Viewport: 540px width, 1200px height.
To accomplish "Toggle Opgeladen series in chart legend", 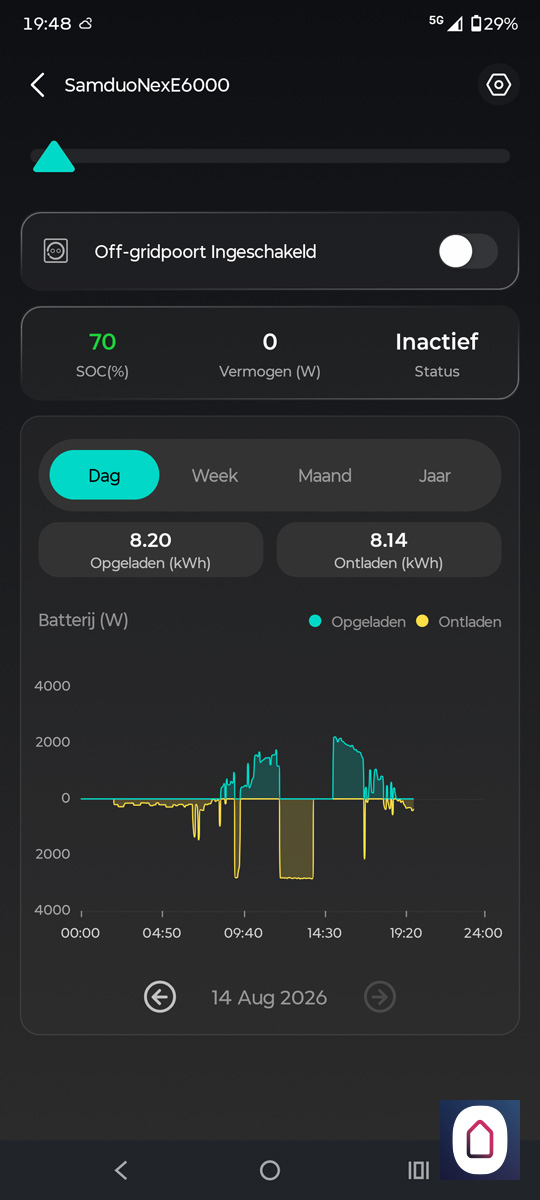I will point(357,622).
